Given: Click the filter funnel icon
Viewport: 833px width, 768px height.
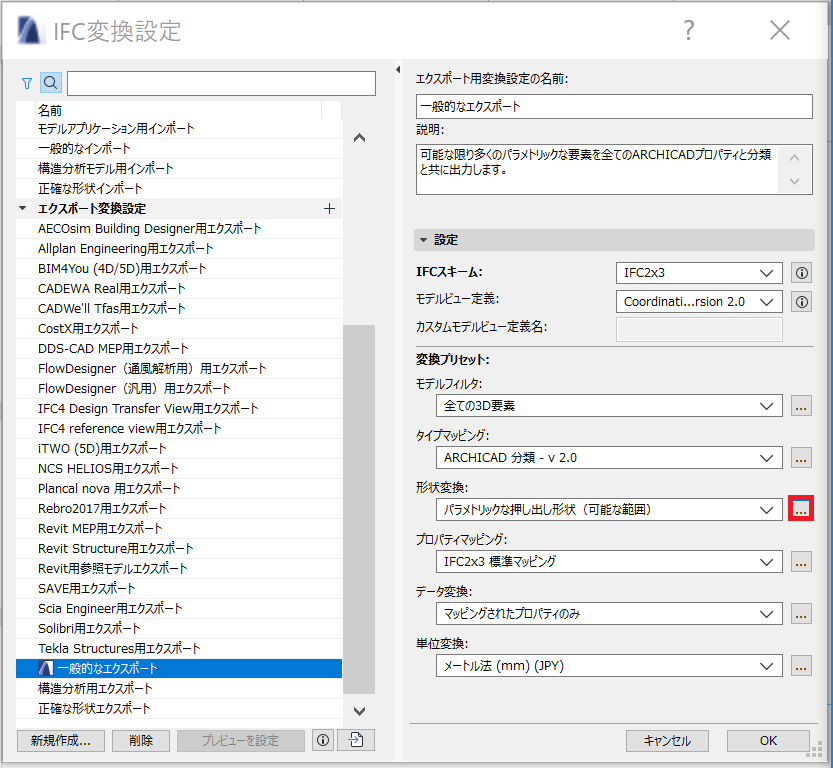Looking at the screenshot, I should click(x=27, y=83).
